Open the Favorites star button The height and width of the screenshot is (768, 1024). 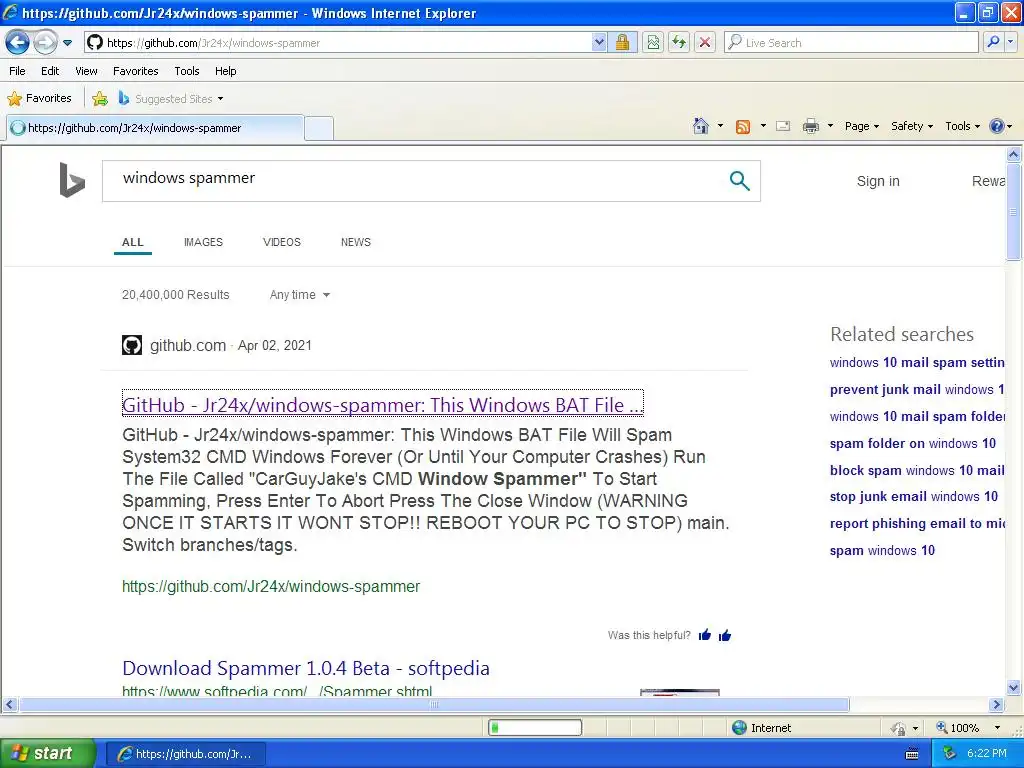click(39, 99)
